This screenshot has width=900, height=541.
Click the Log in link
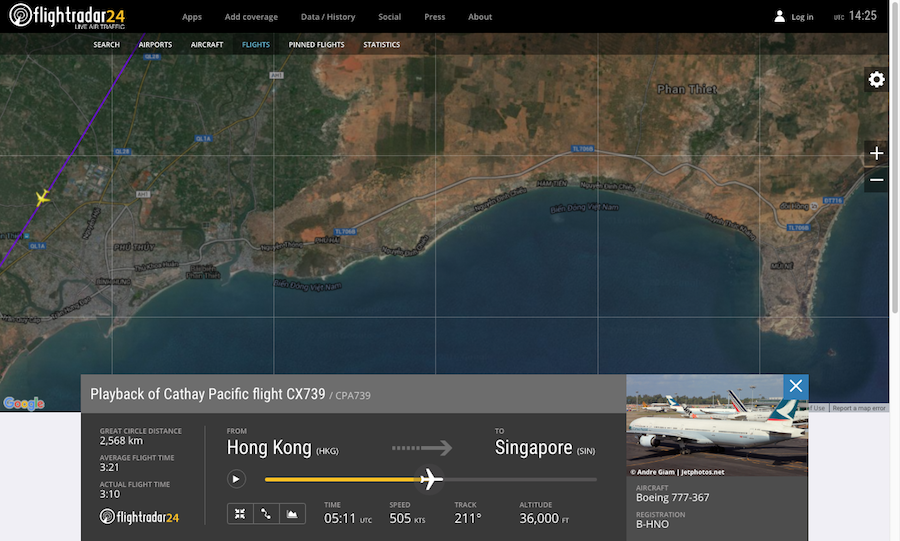tap(802, 17)
